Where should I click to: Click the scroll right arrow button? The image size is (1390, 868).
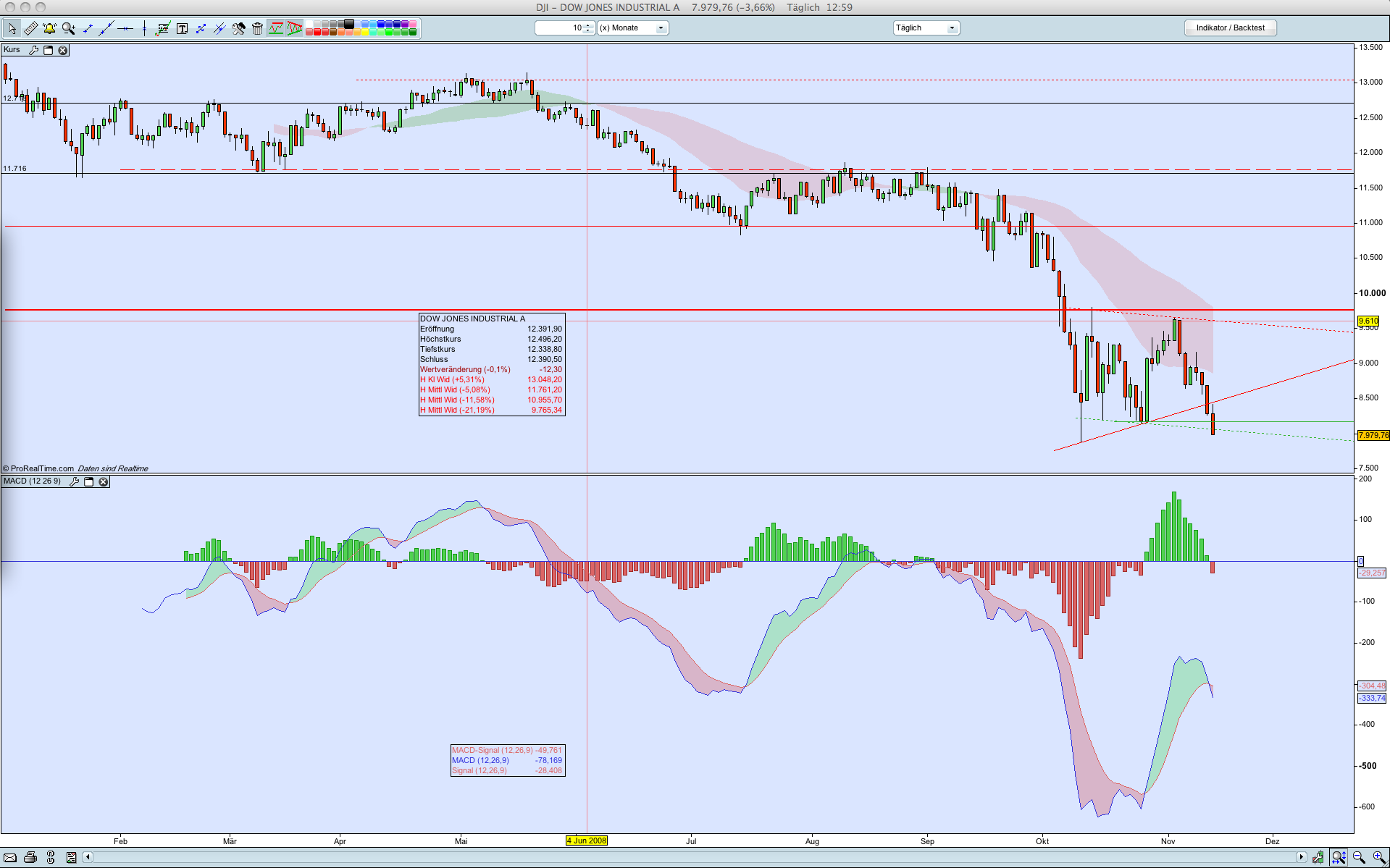click(x=1301, y=857)
